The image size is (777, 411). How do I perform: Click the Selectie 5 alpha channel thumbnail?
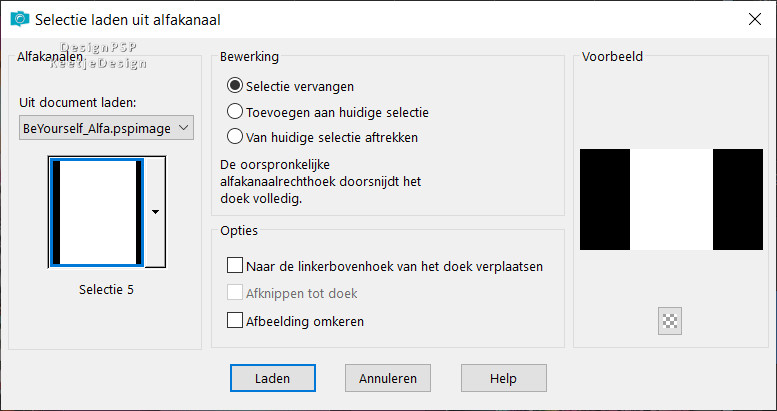[x=97, y=212]
